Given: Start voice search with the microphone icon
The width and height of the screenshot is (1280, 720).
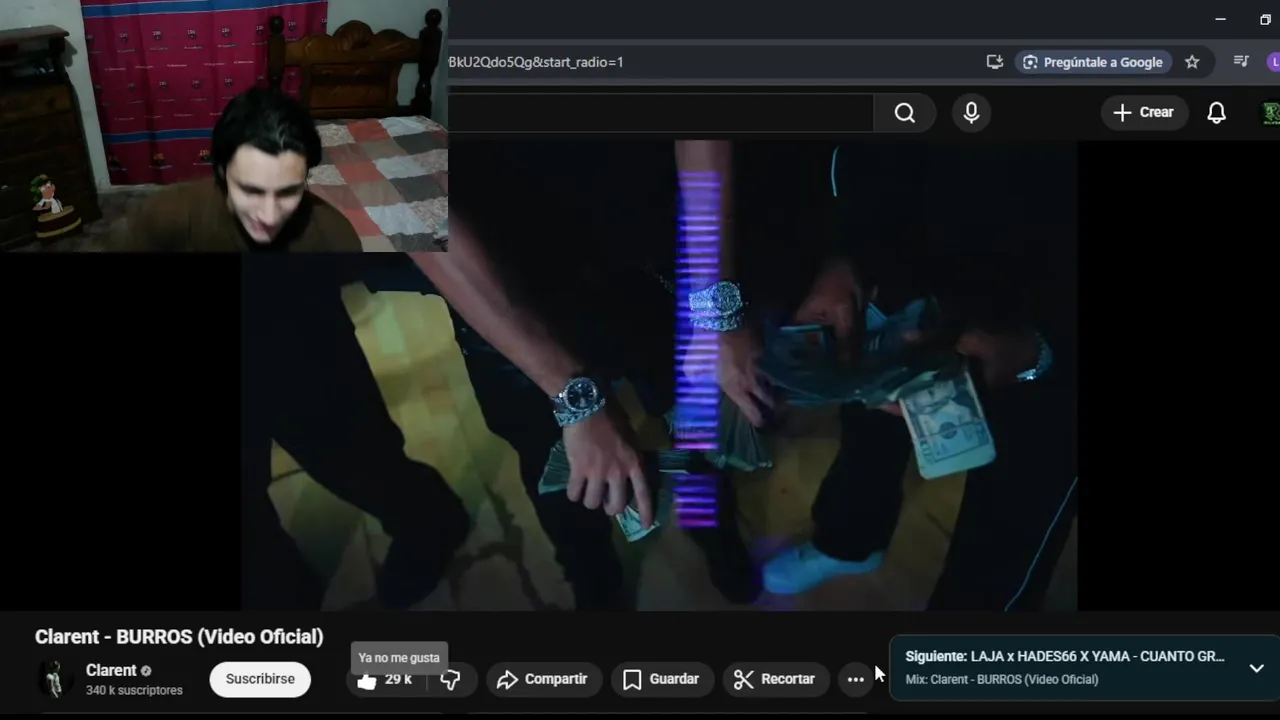Looking at the screenshot, I should pyautogui.click(x=971, y=113).
